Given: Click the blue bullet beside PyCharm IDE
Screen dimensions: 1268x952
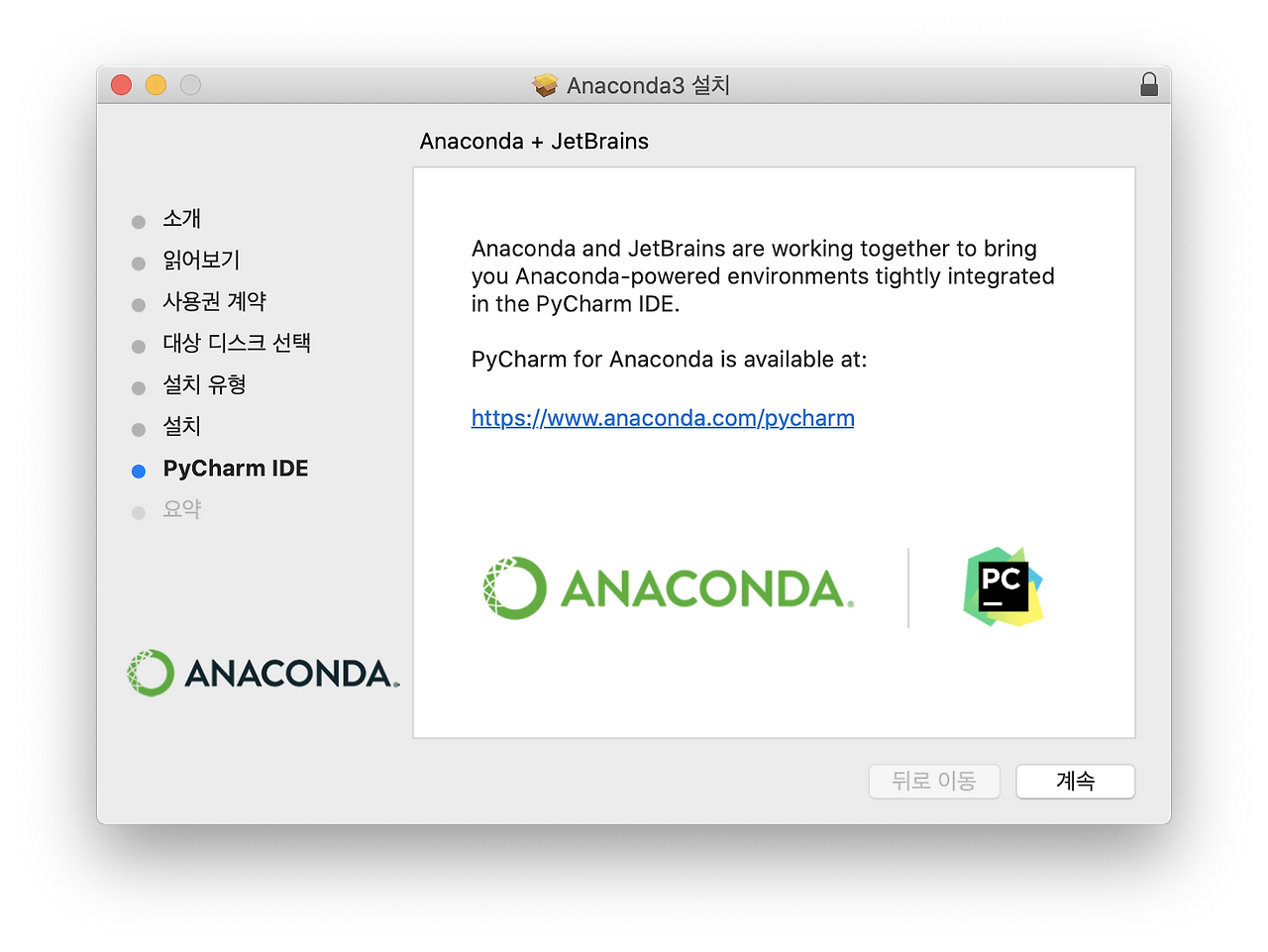Looking at the screenshot, I should click(139, 472).
